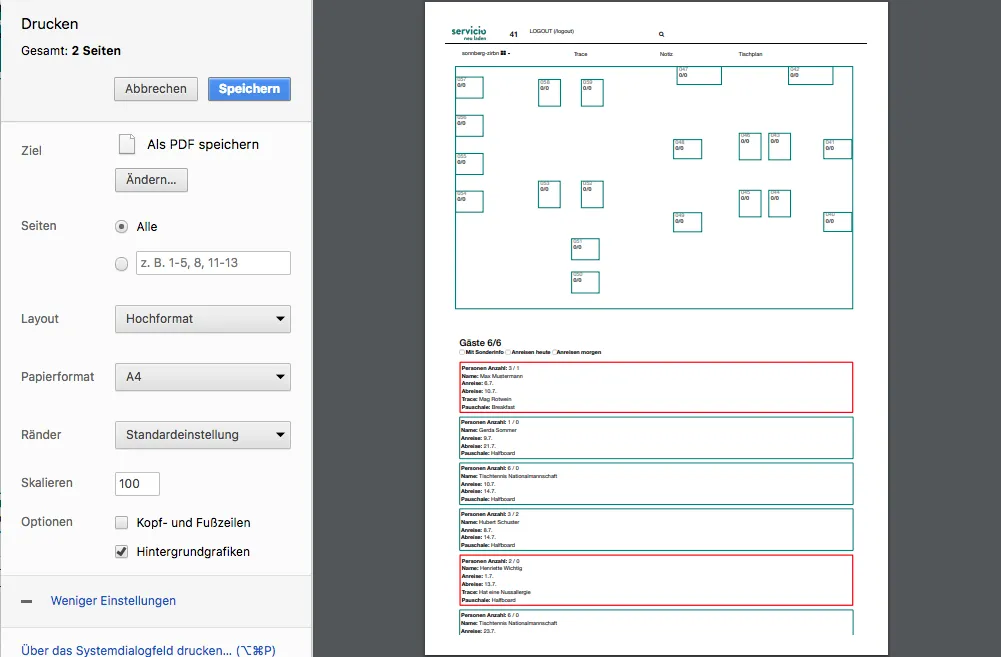Click table 044 in the floor plan
1001x657 pixels.
pos(779,204)
